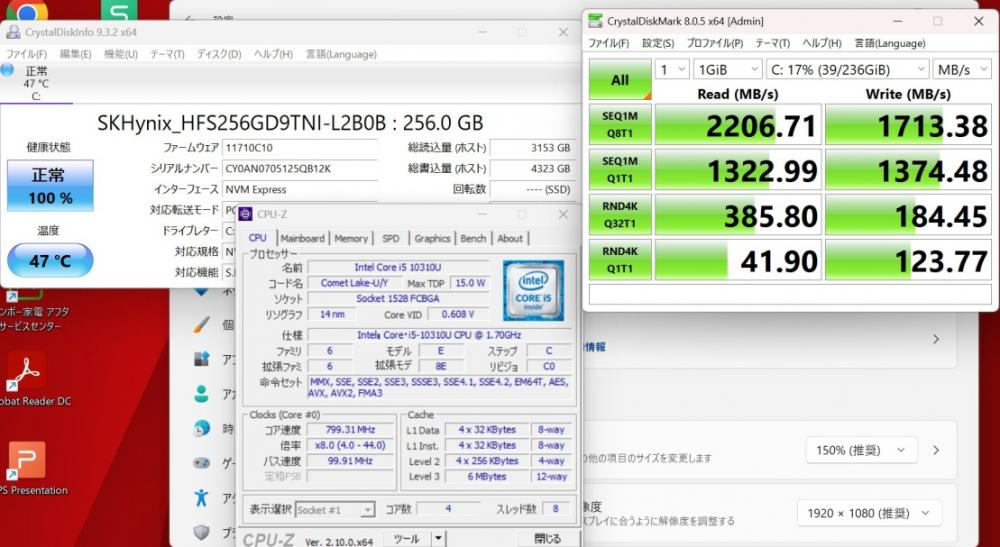Image resolution: width=1000 pixels, height=547 pixels.
Task: Open CrystalDiskInfo ヘルプ(H) menu
Action: pyautogui.click(x=273, y=54)
